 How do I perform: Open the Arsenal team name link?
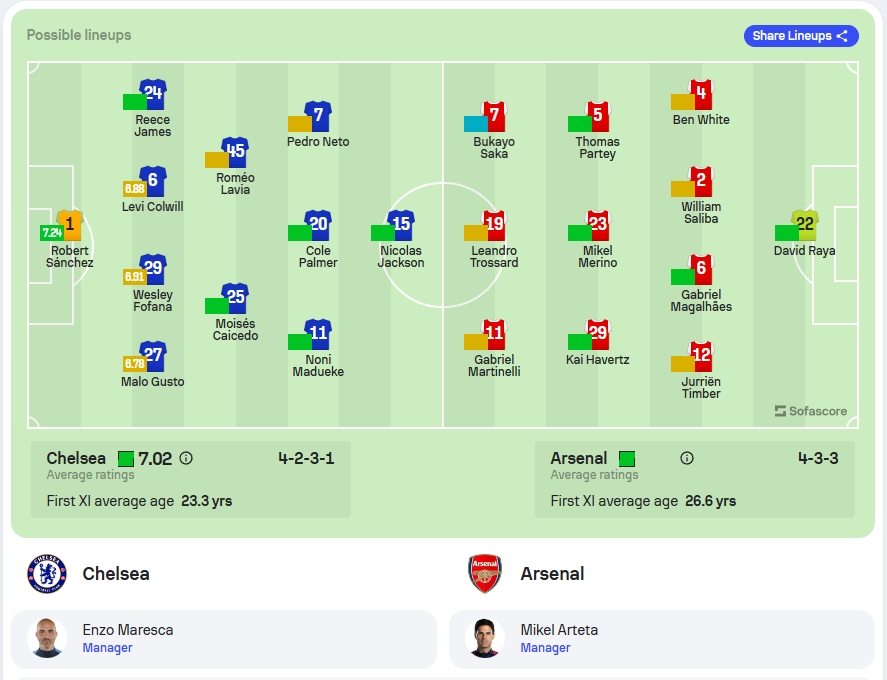tap(552, 574)
